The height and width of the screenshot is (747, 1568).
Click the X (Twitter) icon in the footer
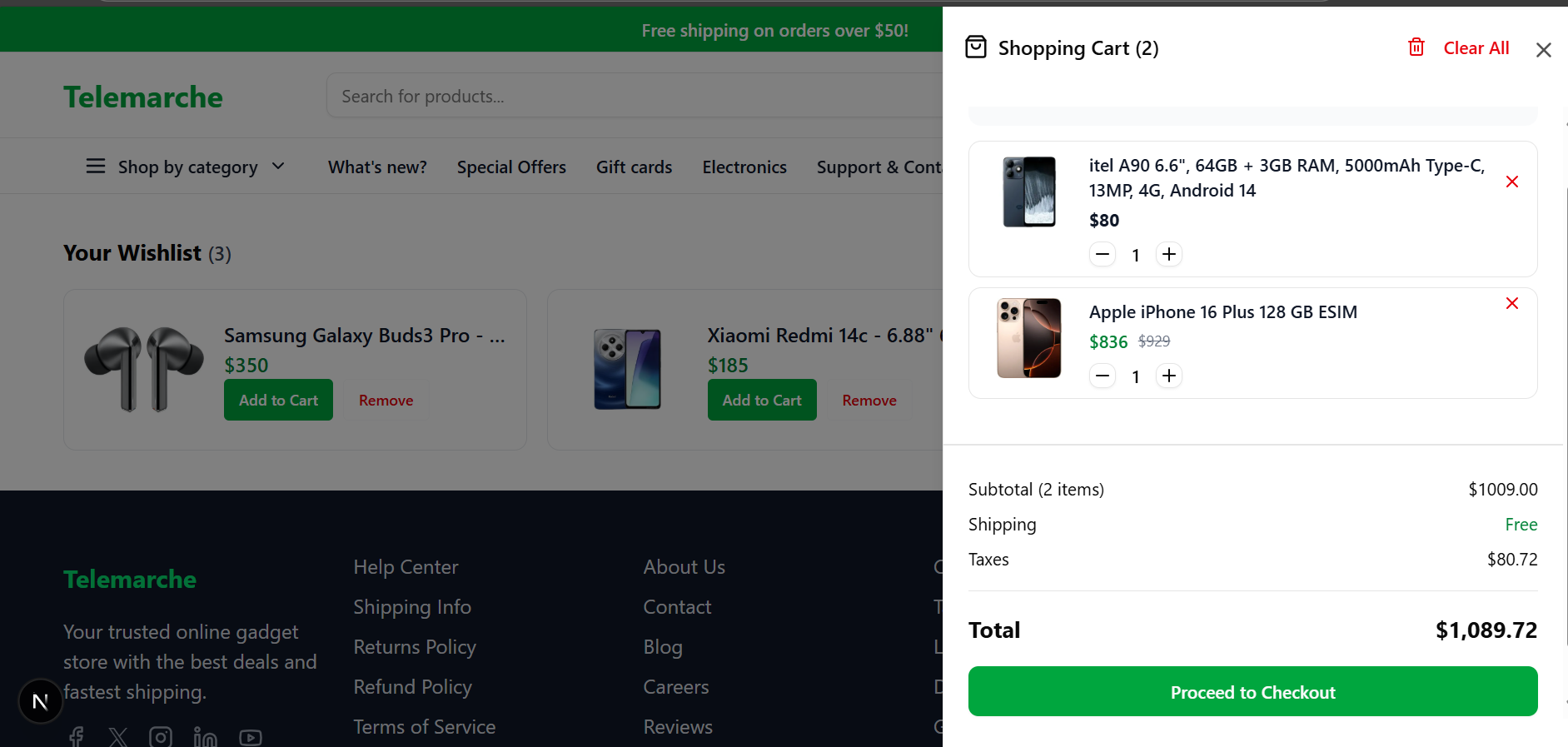pyautogui.click(x=118, y=736)
